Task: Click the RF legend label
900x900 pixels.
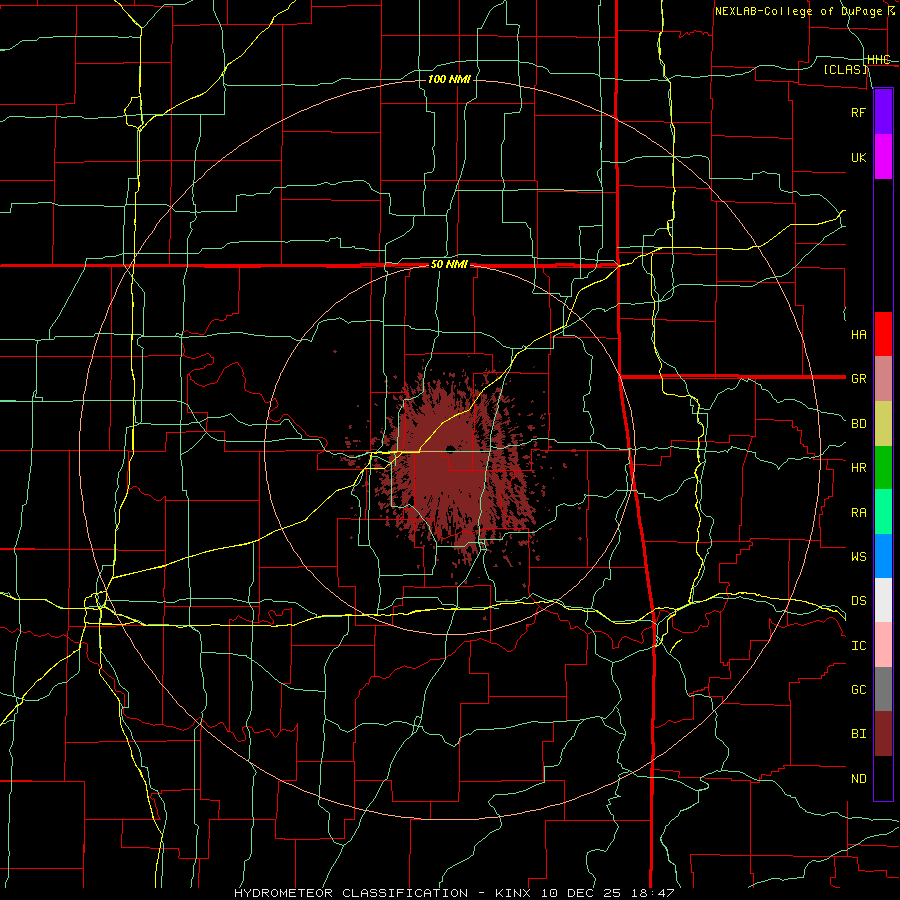Action: coord(858,112)
